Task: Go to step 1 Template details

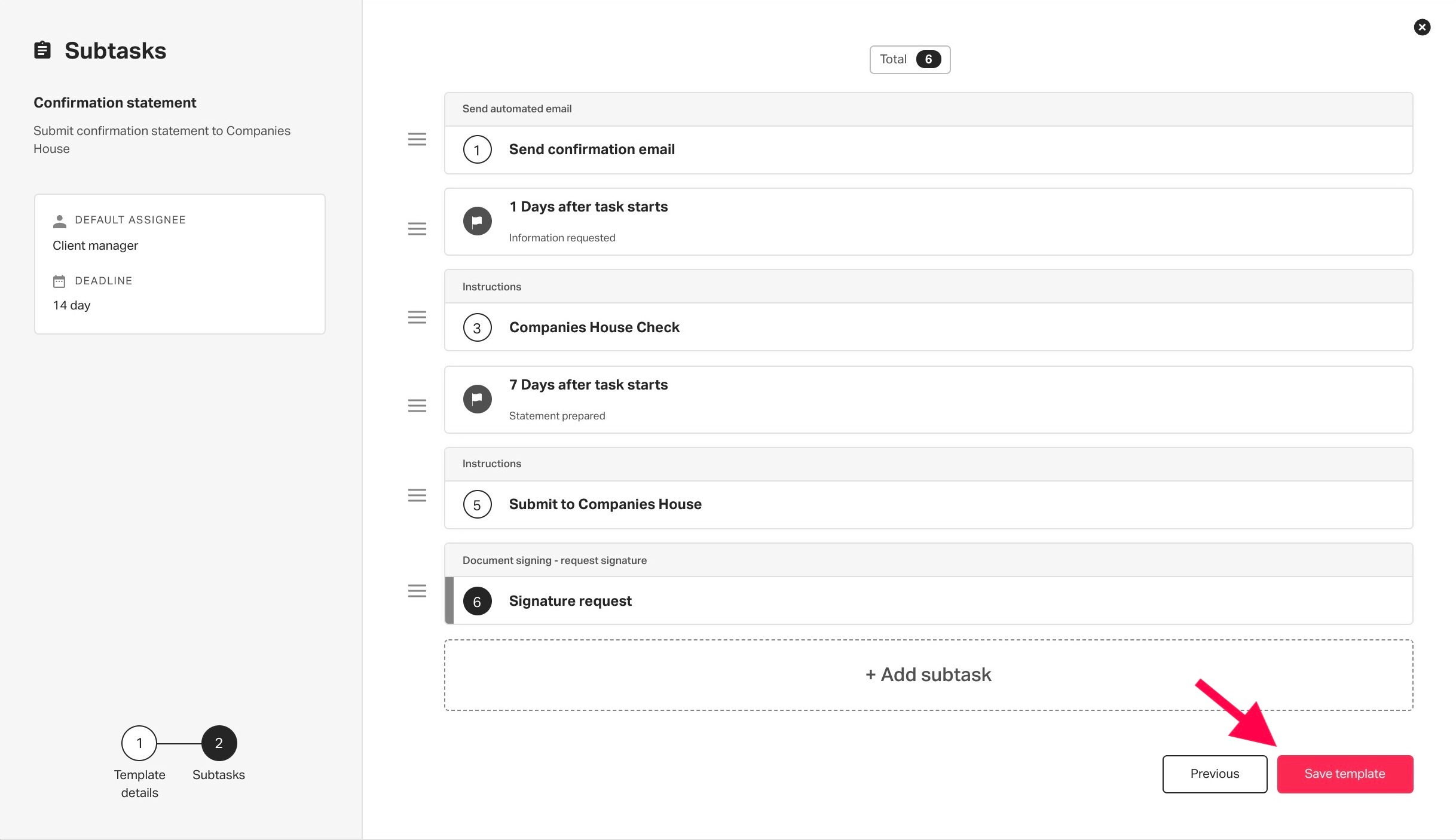Action: (x=139, y=743)
